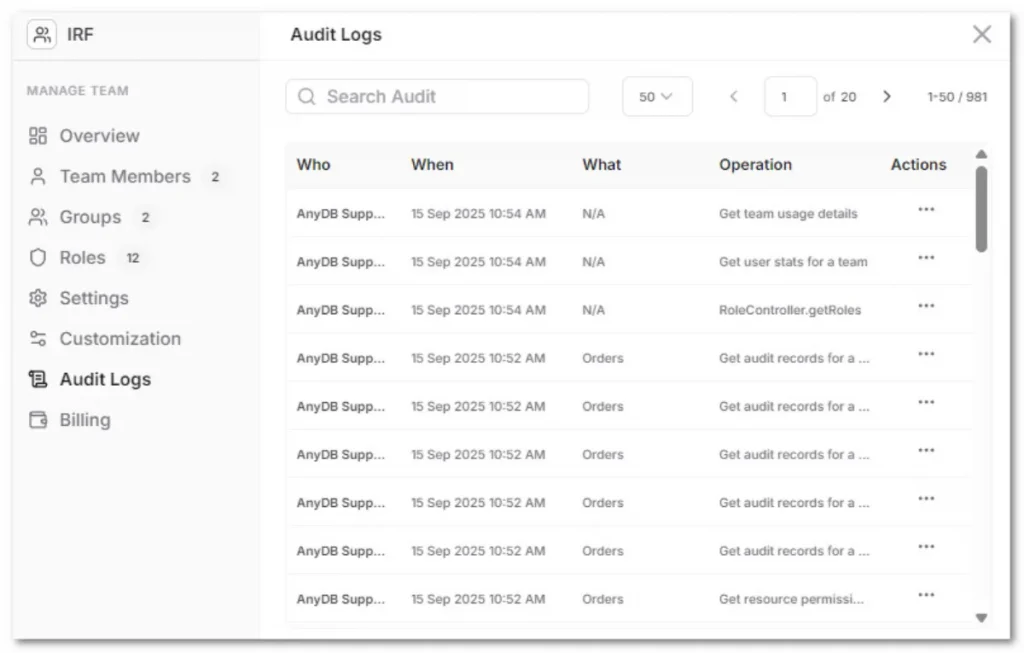Open Customization via its sliders icon
This screenshot has width=1024, height=653.
pos(38,339)
